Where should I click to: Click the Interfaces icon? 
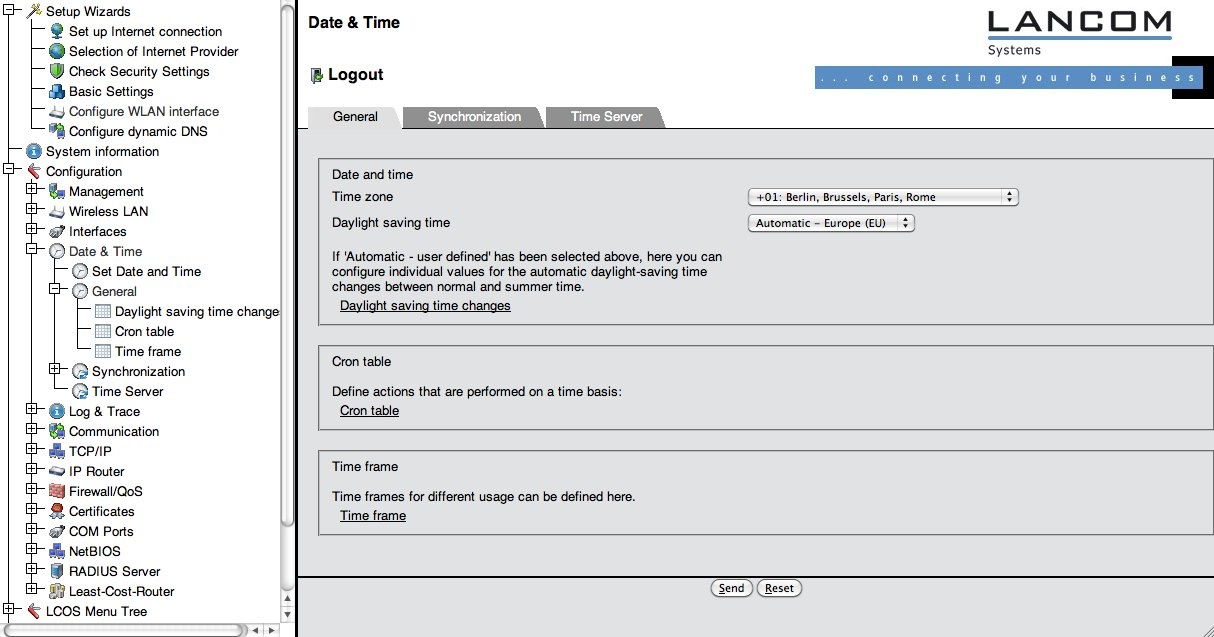point(57,231)
